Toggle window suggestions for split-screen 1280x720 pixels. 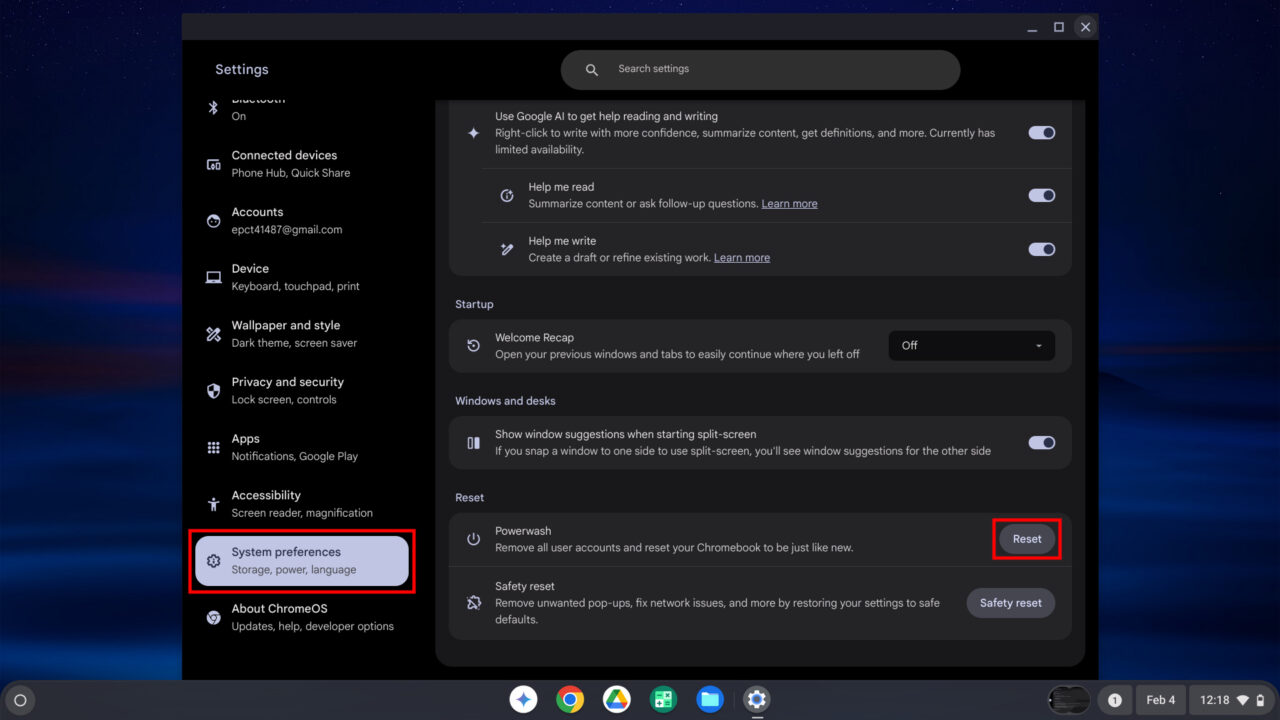[1041, 443]
